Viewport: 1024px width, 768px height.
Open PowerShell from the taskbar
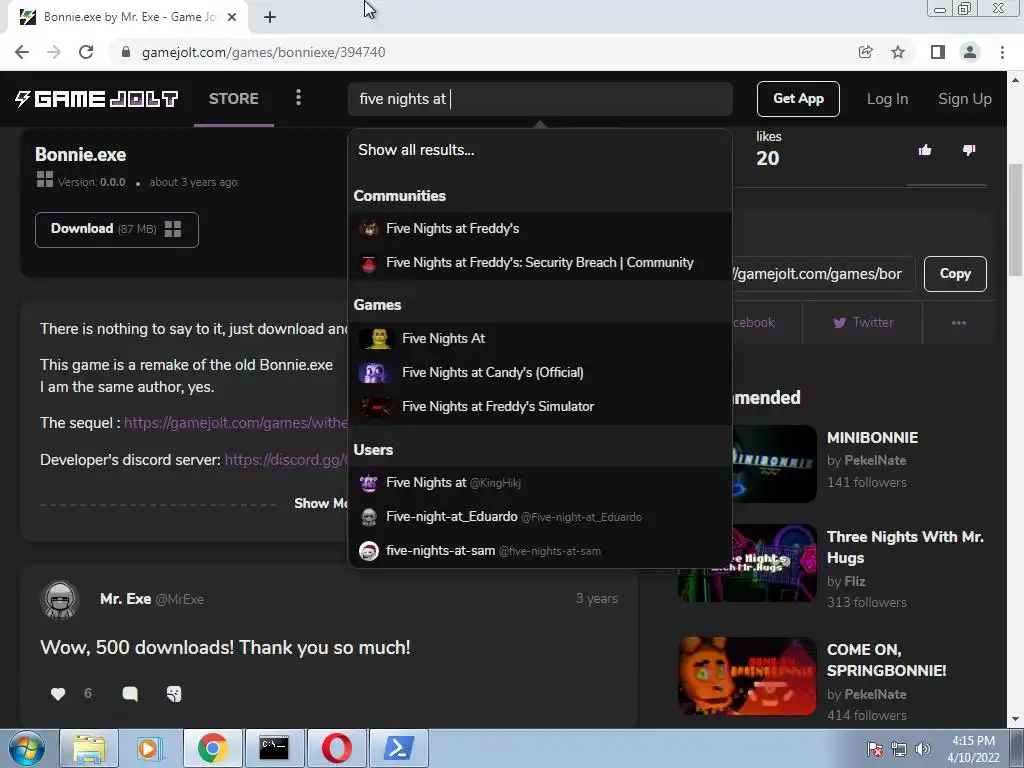[399, 748]
